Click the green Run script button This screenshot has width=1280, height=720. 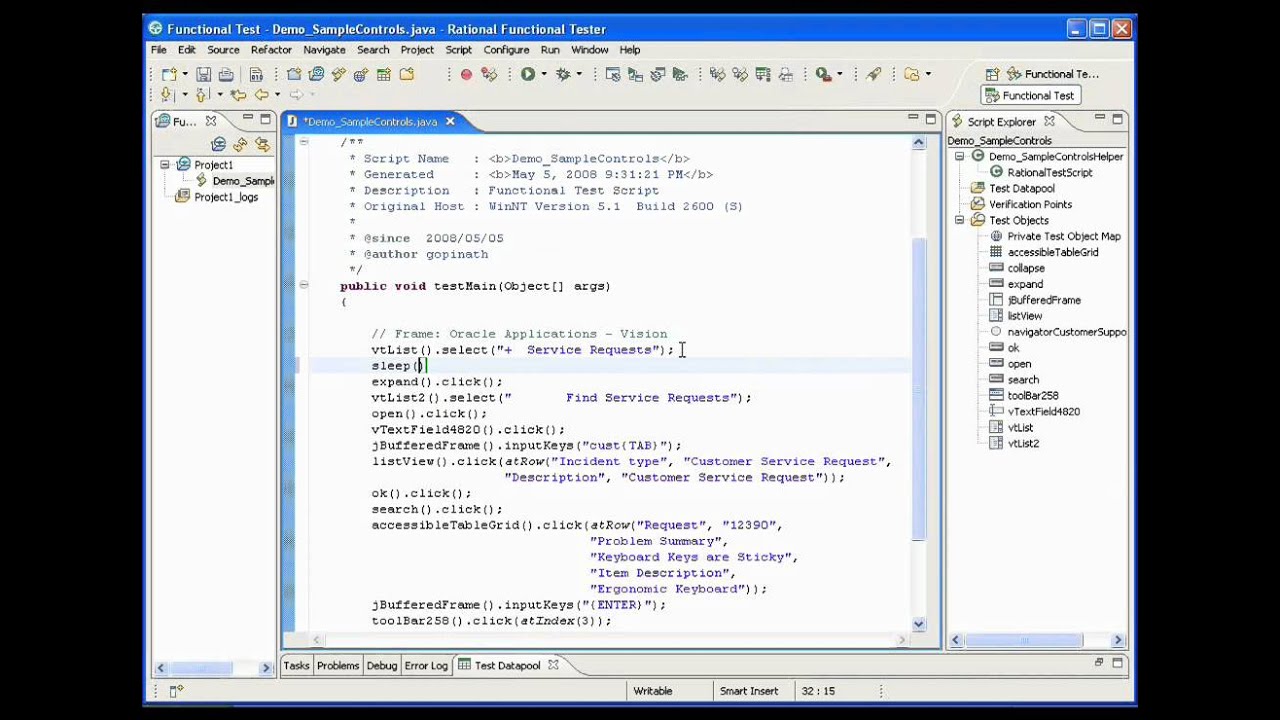(x=527, y=74)
